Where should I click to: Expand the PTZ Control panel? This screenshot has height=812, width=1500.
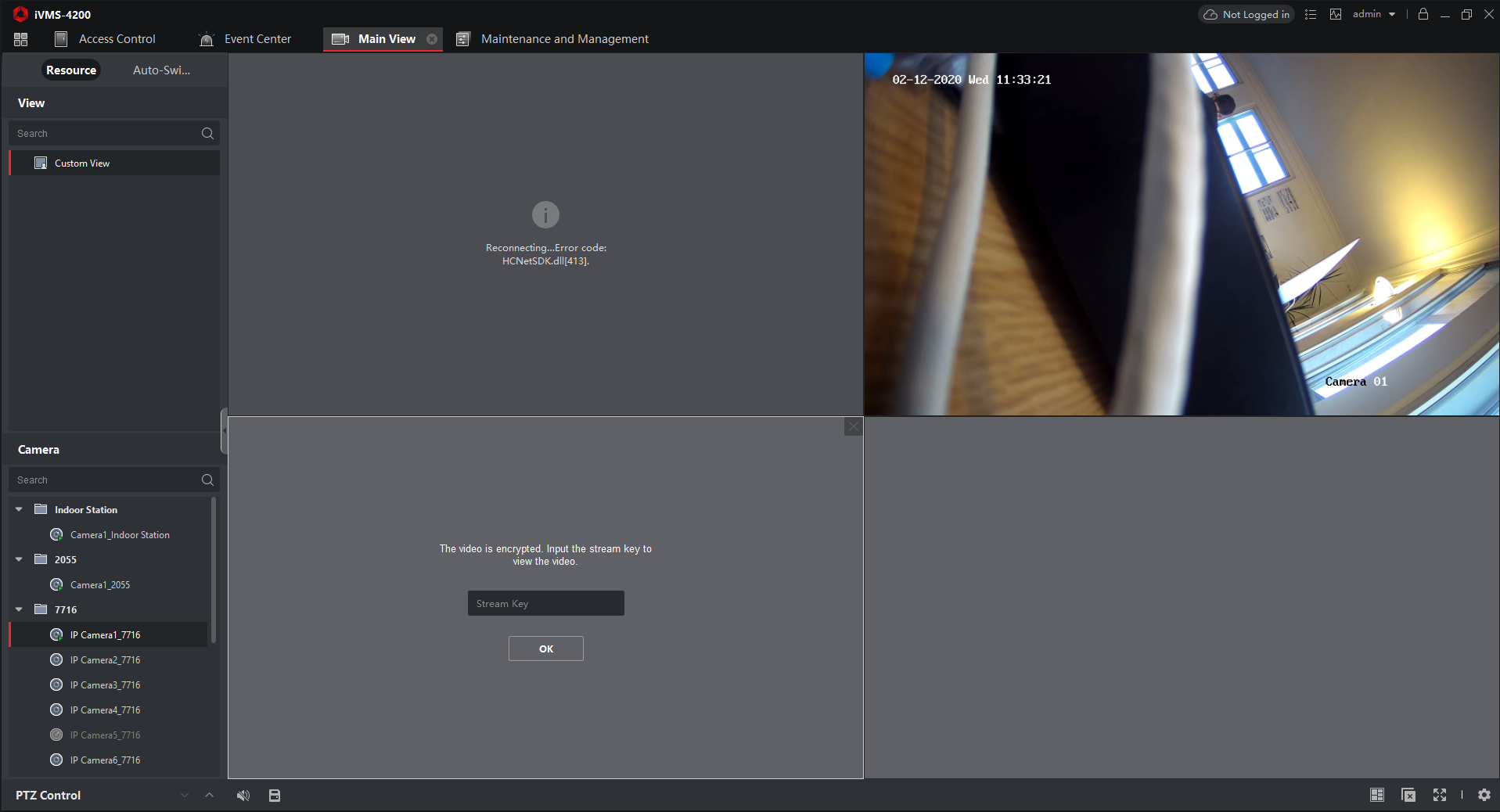click(x=209, y=795)
